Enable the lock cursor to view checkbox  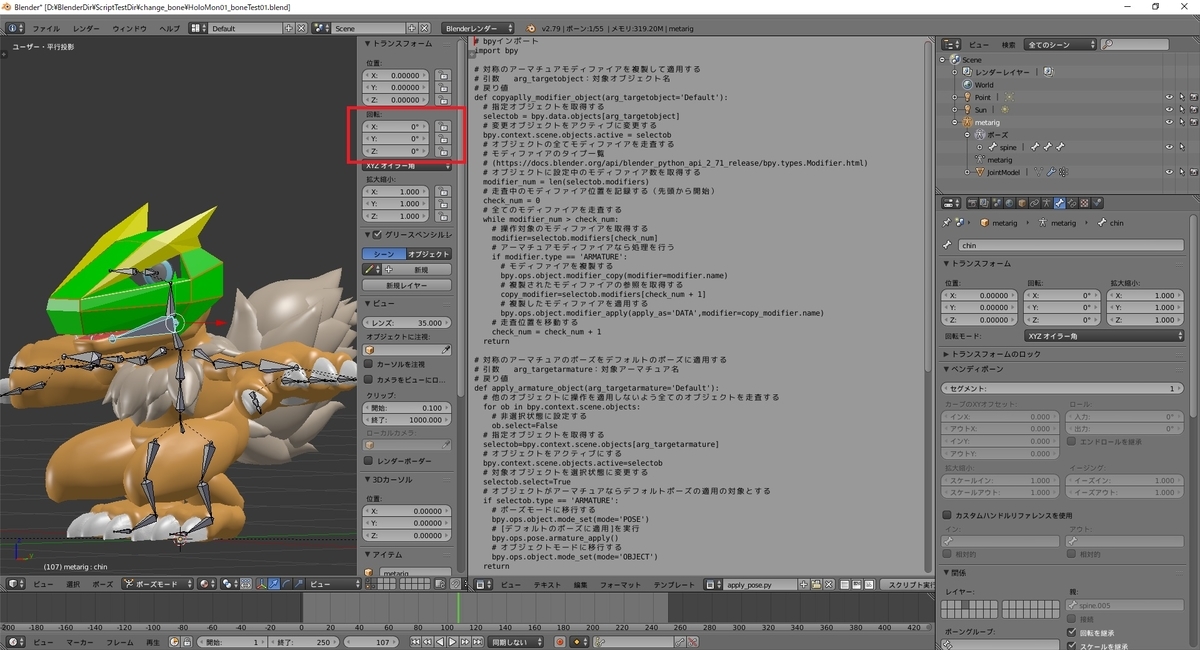(368, 365)
